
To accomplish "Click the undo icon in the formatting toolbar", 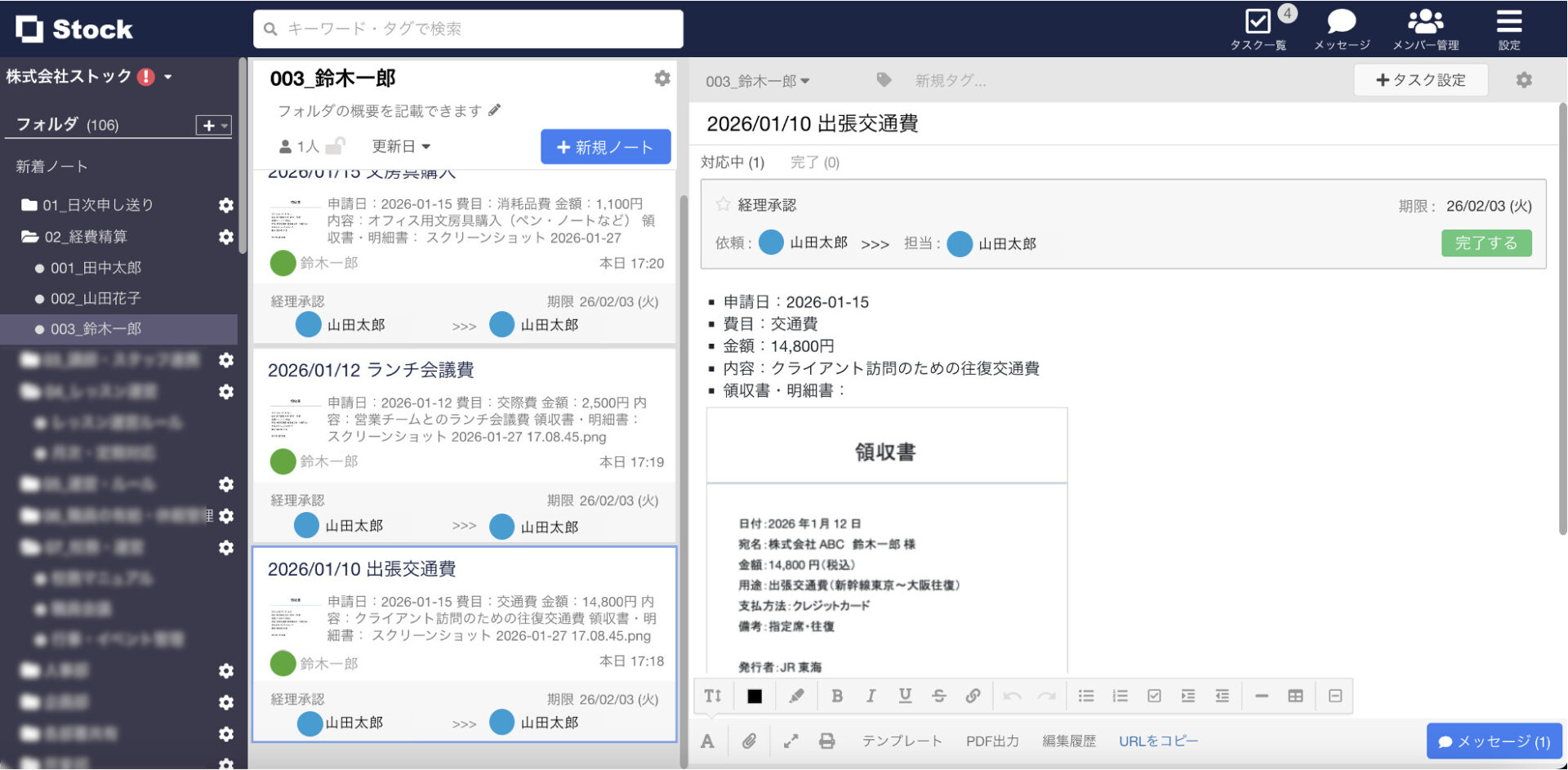I will click(1013, 696).
